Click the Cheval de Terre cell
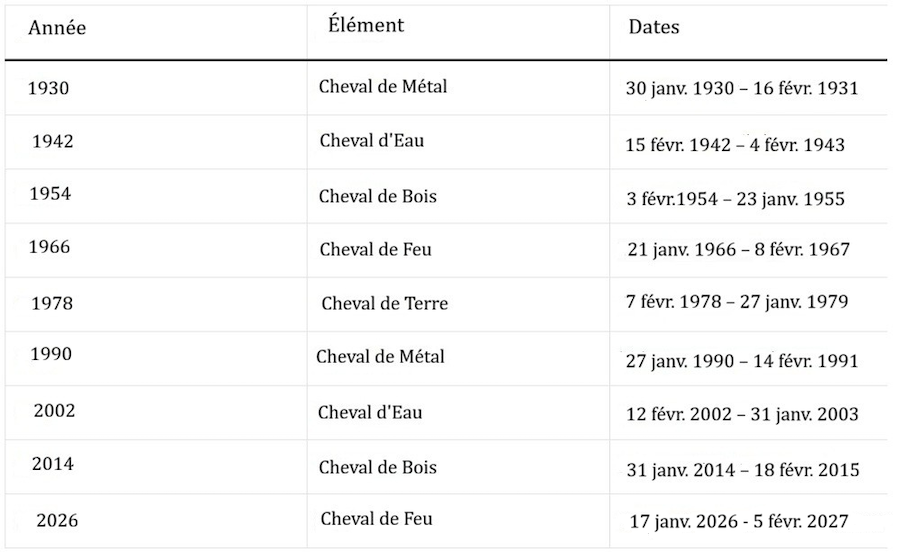 coord(384,304)
